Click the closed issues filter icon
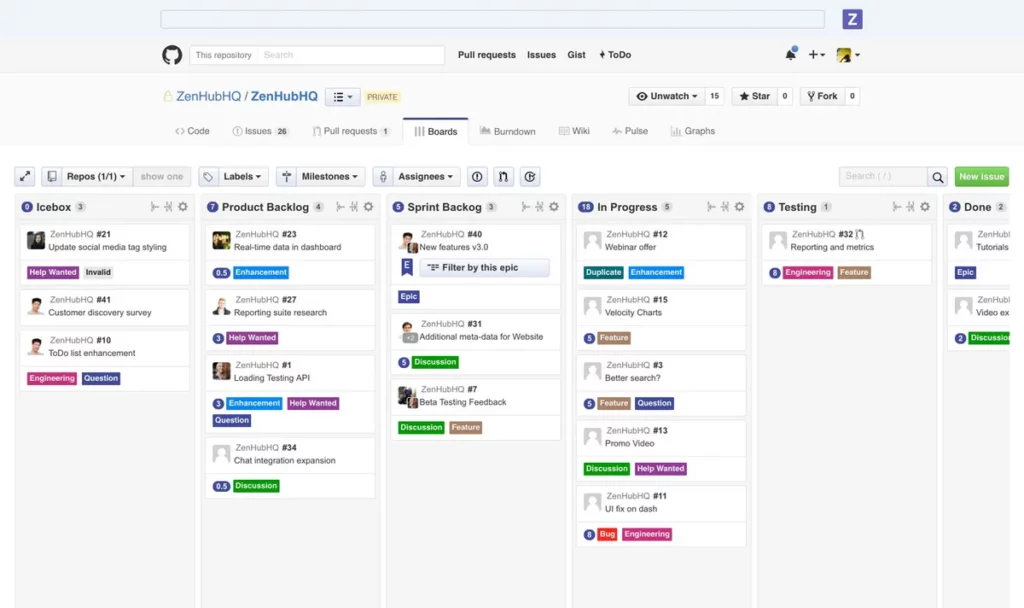 [530, 176]
